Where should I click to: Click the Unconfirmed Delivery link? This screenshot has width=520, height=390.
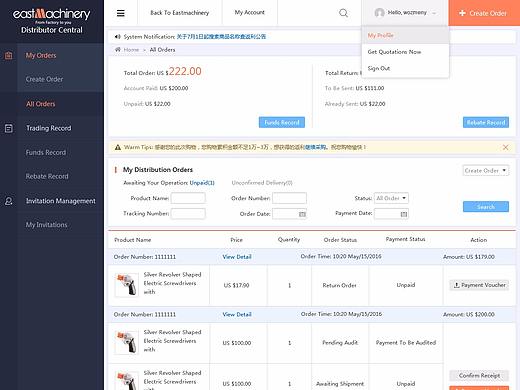click(x=262, y=183)
